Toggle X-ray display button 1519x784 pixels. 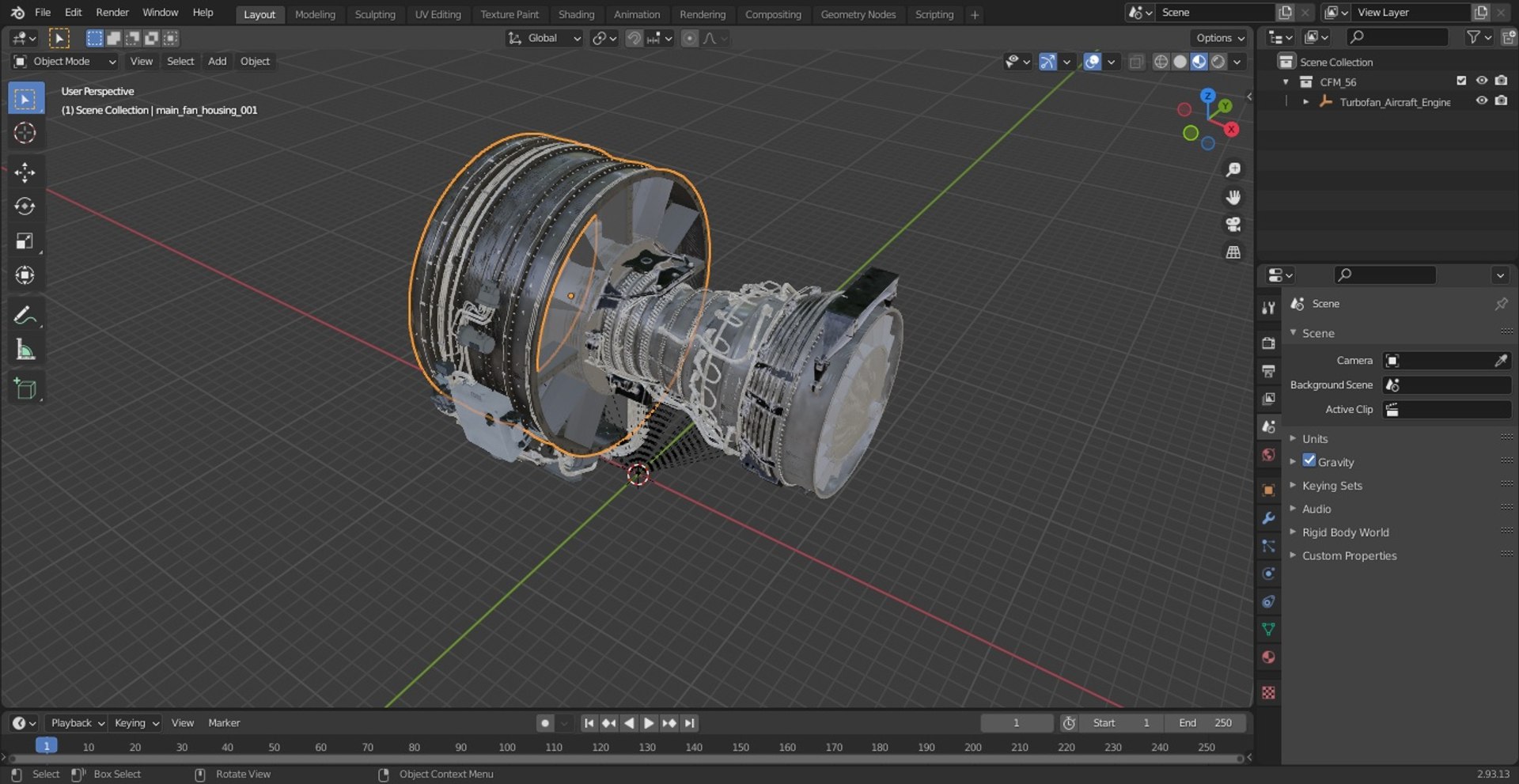(1136, 62)
